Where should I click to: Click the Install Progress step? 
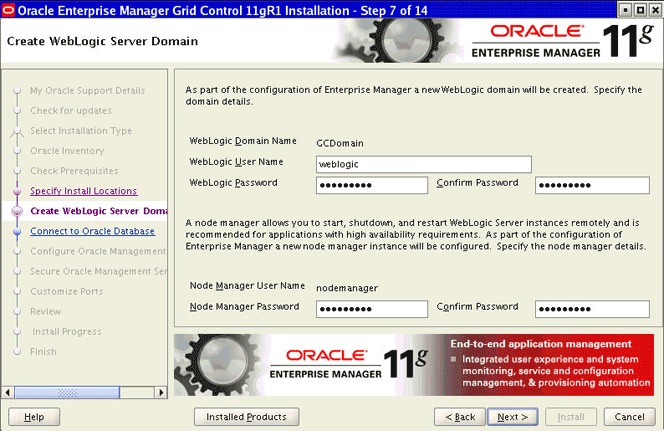point(67,332)
